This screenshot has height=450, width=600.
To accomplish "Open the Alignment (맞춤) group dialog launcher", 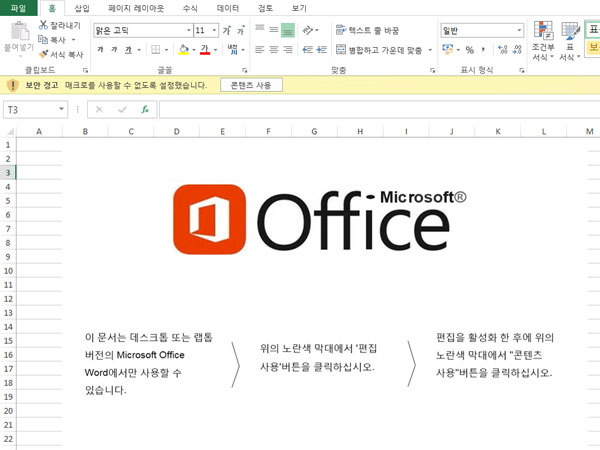I will pyautogui.click(x=432, y=70).
